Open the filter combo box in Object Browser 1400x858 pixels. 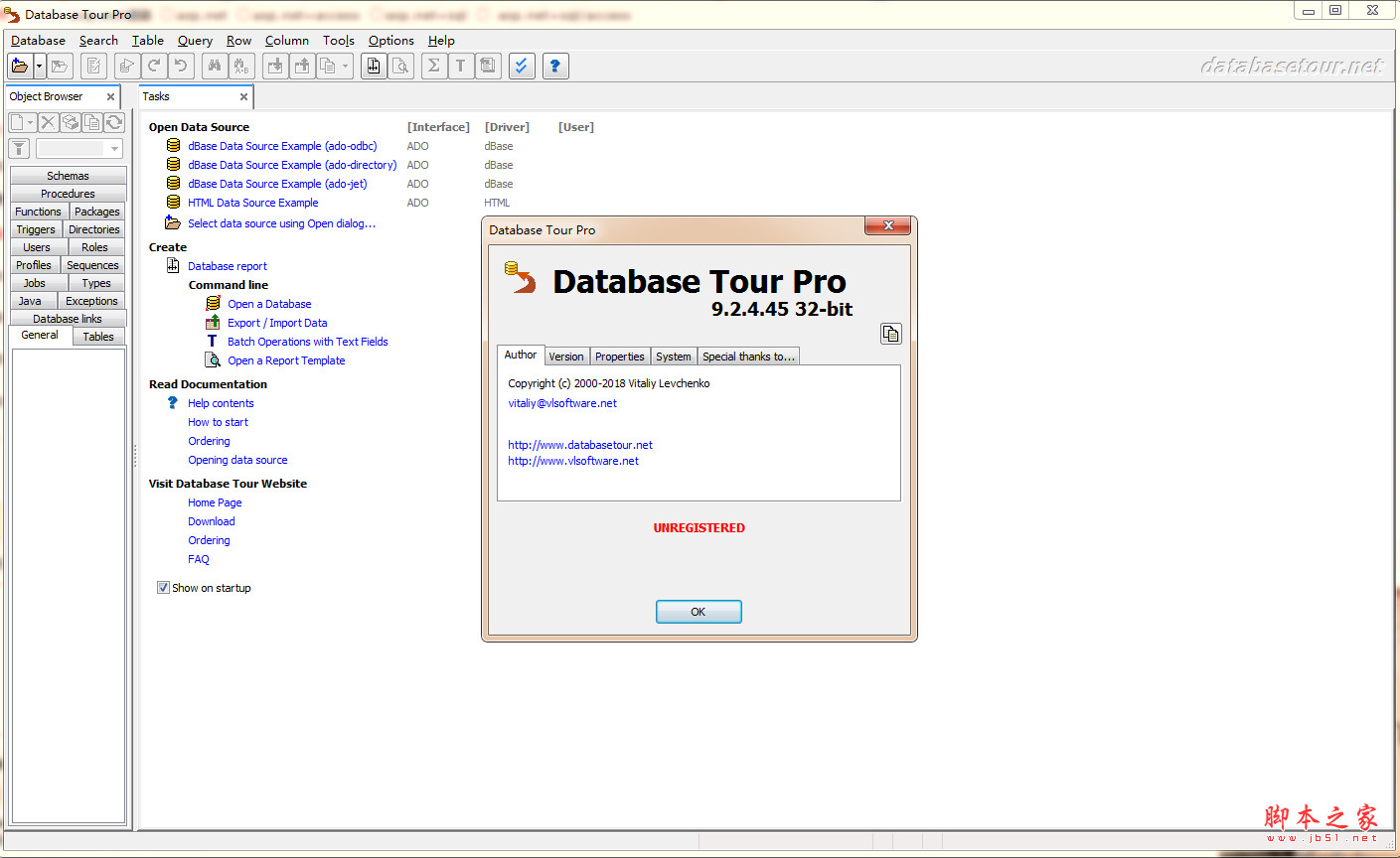click(x=79, y=148)
